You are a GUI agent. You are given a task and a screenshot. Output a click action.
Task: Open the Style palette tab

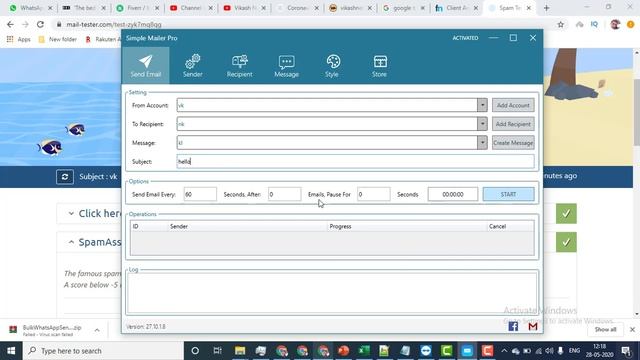coord(332,65)
